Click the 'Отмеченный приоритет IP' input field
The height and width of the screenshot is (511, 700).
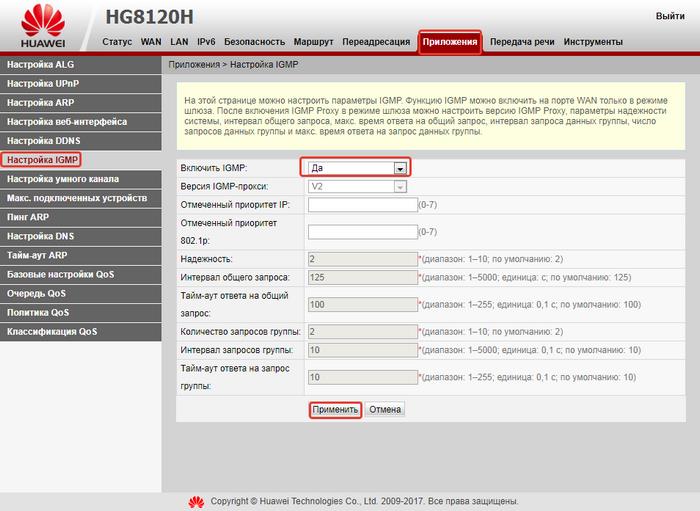(x=362, y=205)
